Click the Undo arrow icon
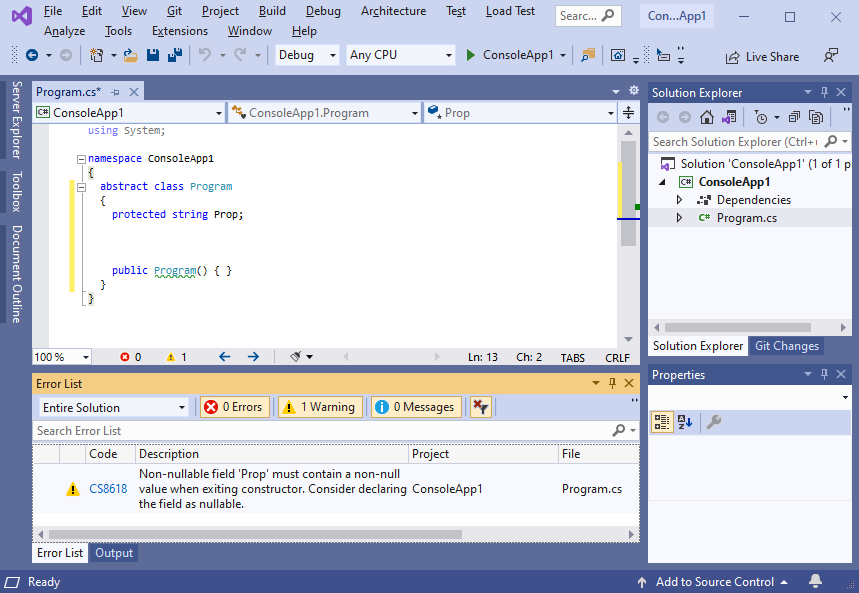Screen dimensions: 859x593 pos(205,55)
